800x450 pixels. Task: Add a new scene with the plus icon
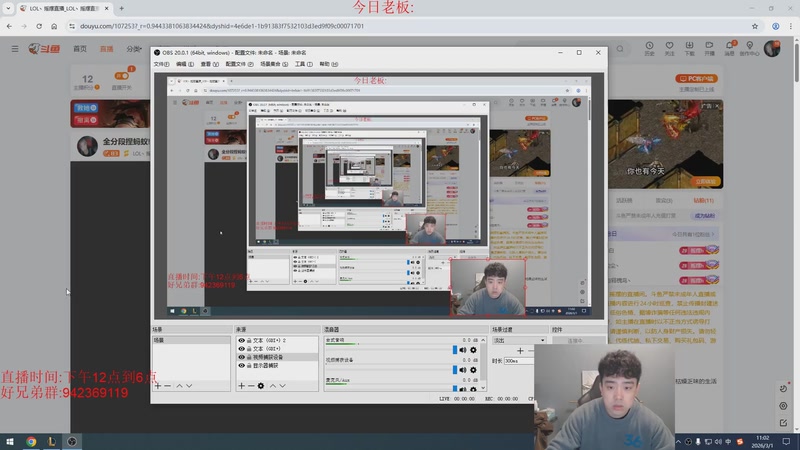158,386
